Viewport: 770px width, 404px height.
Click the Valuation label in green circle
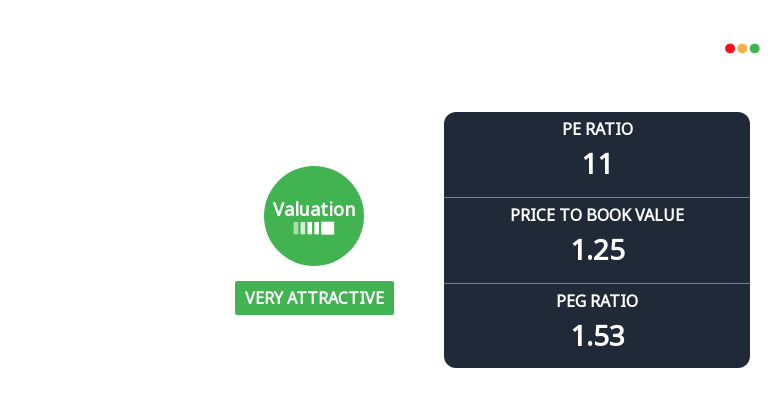pyautogui.click(x=314, y=209)
